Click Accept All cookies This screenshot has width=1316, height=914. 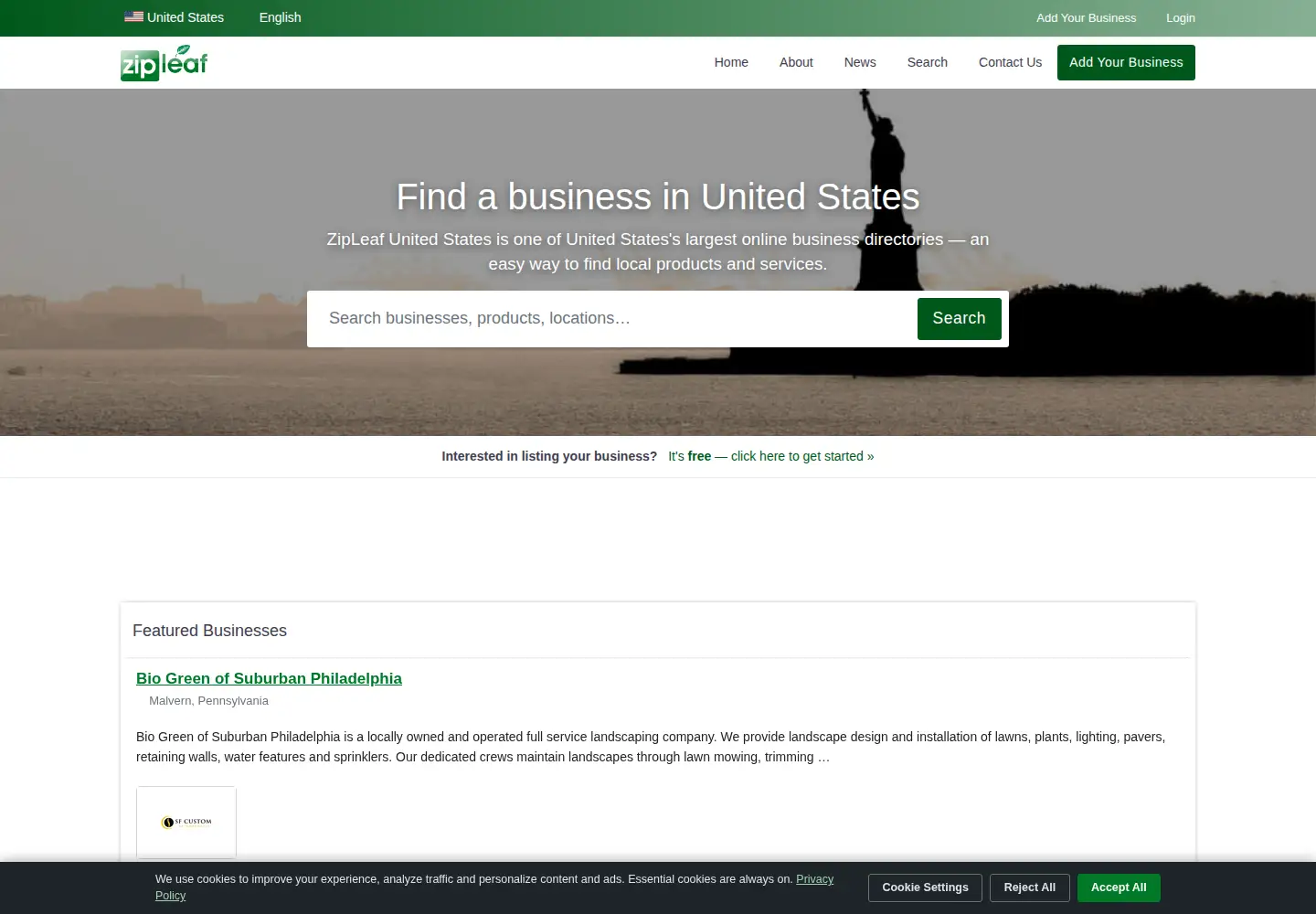click(1119, 887)
